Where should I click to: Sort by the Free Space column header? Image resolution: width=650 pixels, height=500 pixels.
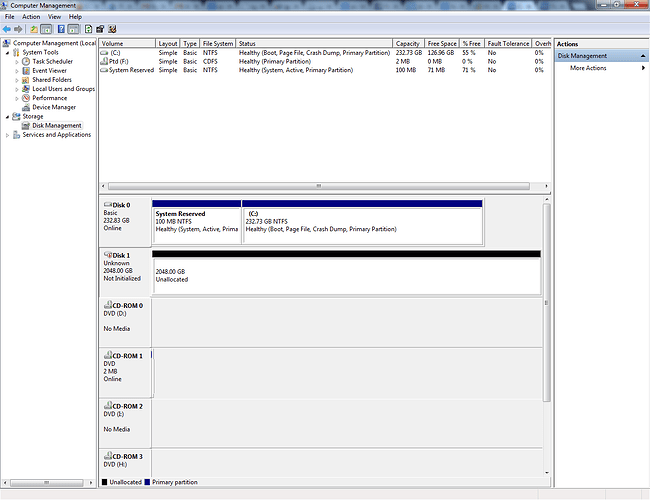click(x=442, y=44)
